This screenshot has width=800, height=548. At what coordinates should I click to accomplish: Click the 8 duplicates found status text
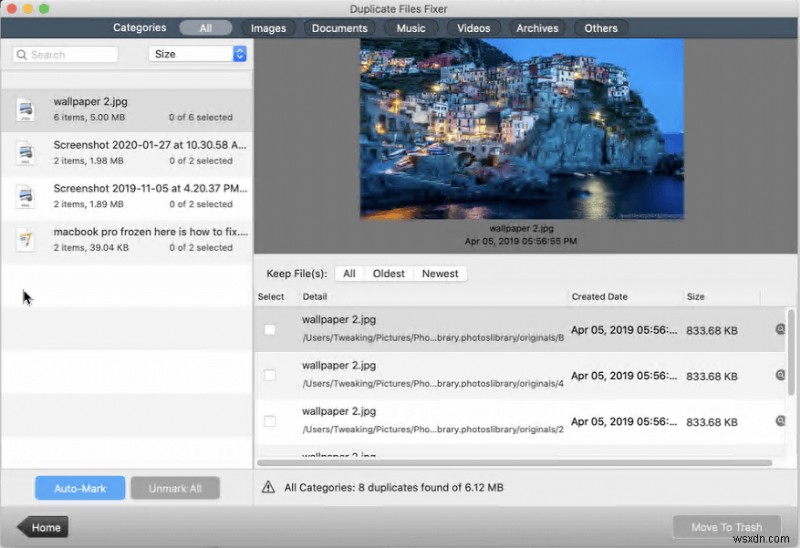tap(394, 487)
